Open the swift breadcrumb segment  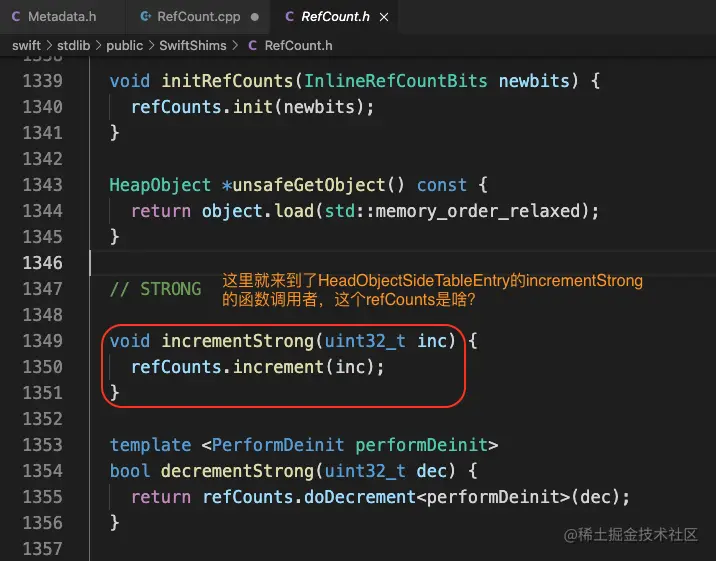click(26, 46)
